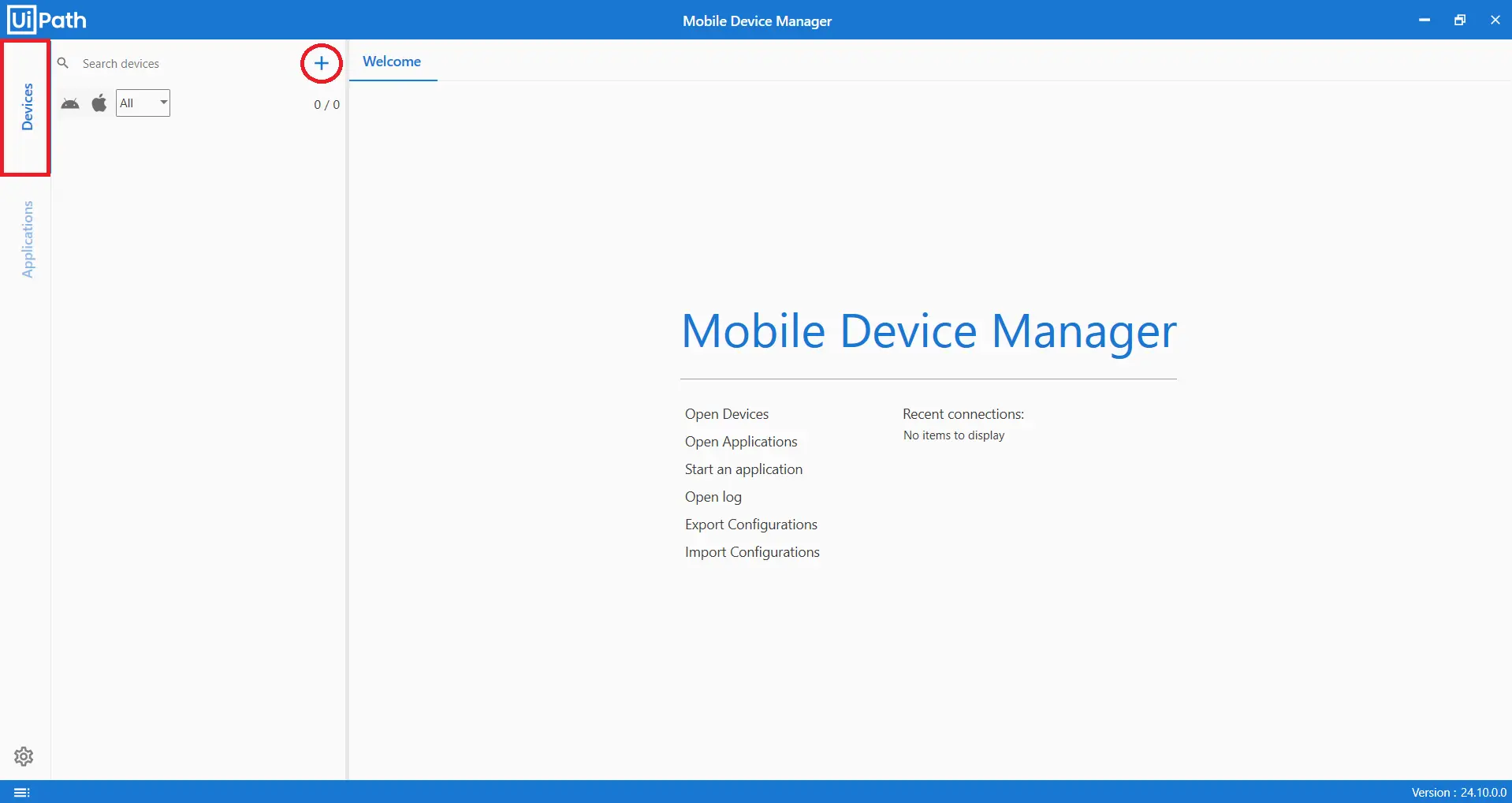Expand the All device filter dropdown
Image resolution: width=1512 pixels, height=803 pixels.
pyautogui.click(x=143, y=103)
